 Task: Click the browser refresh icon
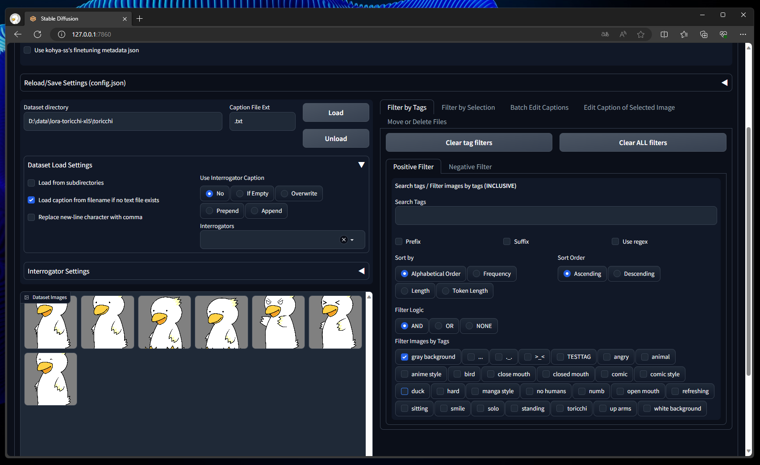tap(38, 34)
